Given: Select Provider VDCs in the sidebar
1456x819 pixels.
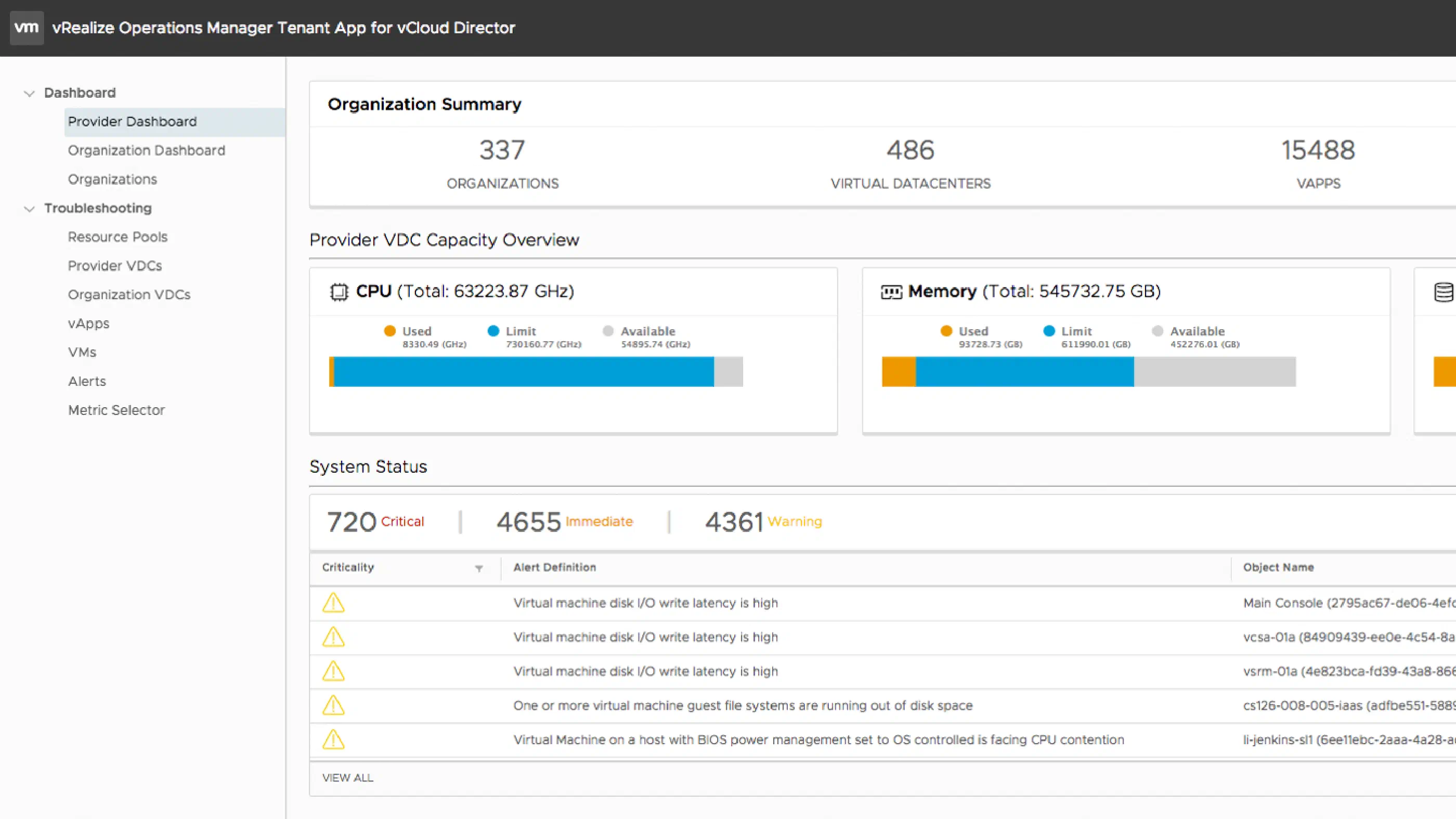Looking at the screenshot, I should pos(115,266).
